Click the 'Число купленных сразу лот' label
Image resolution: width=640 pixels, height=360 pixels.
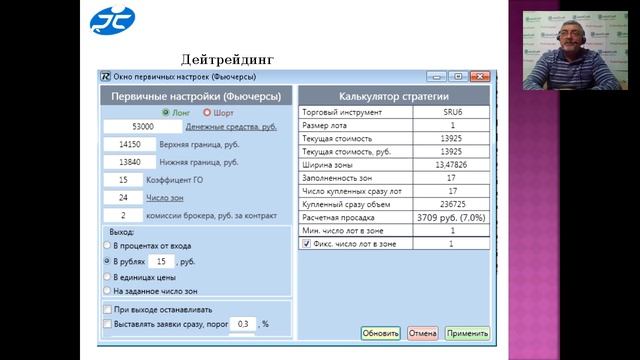pos(352,191)
